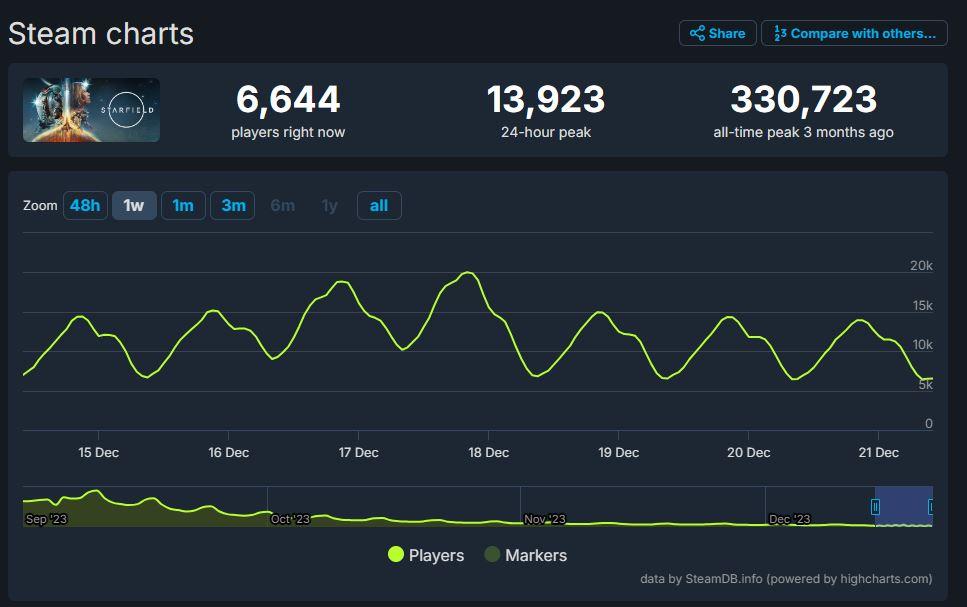Screen dimensions: 967x607
Task: Click the selected range in the navigator
Action: pos(903,506)
